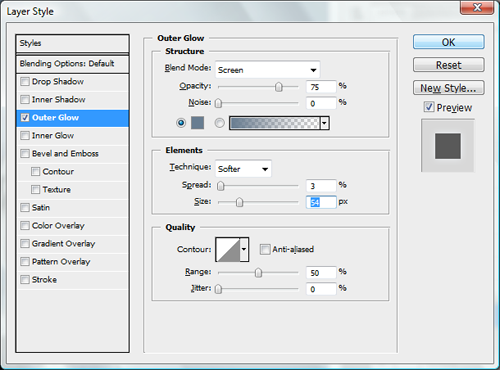The image size is (500, 370).
Task: Click the Range slider handle
Action: (258, 273)
